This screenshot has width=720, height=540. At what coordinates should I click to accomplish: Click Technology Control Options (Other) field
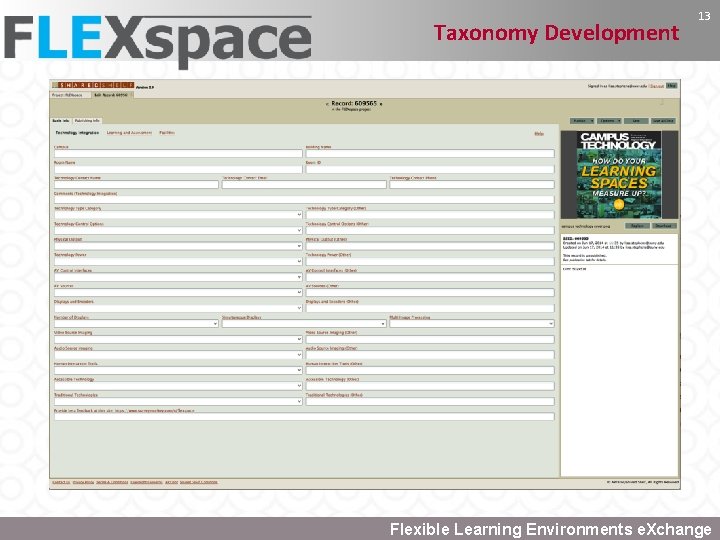(x=430, y=231)
